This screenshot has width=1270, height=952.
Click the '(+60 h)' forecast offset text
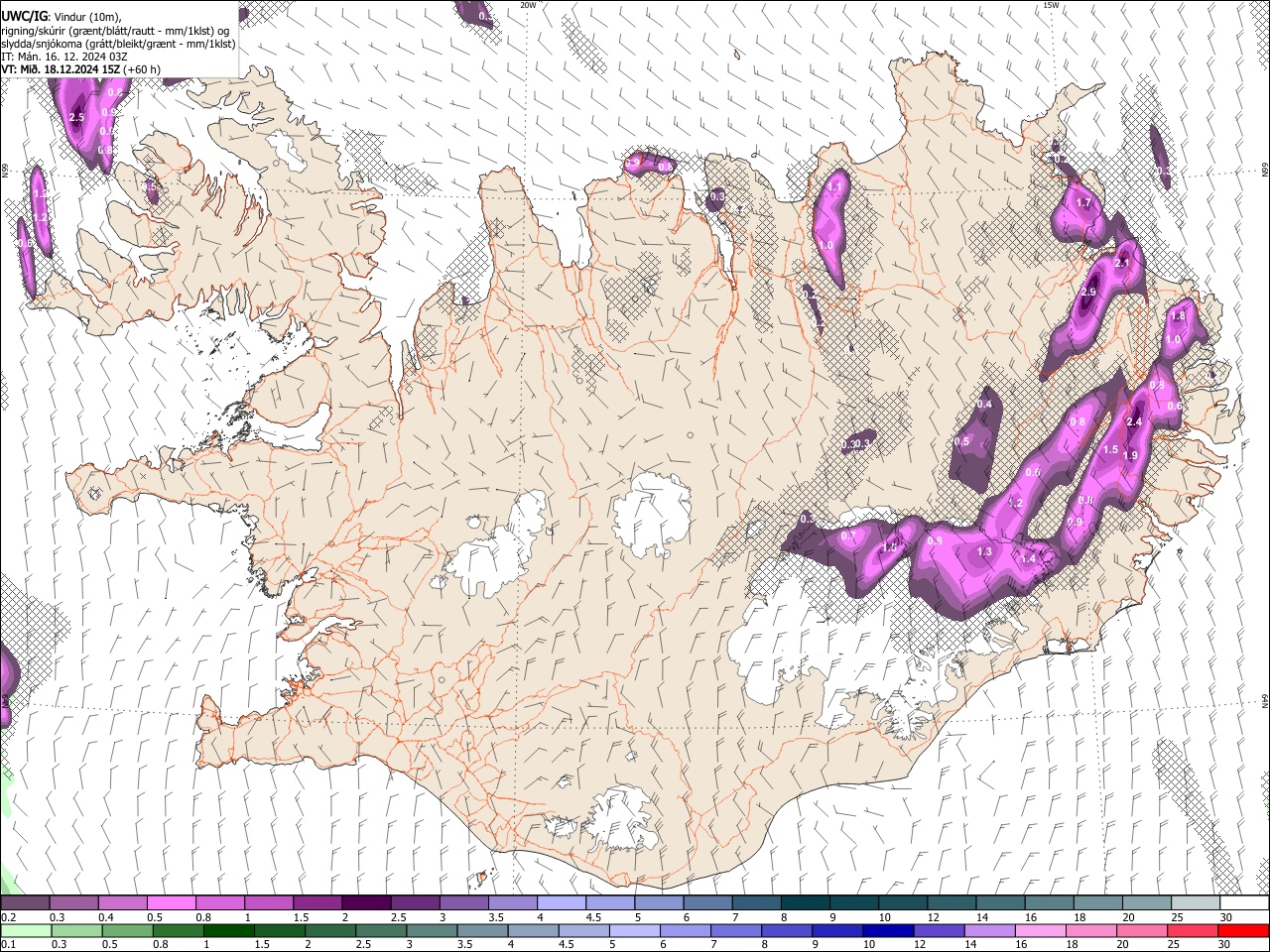(x=143, y=69)
